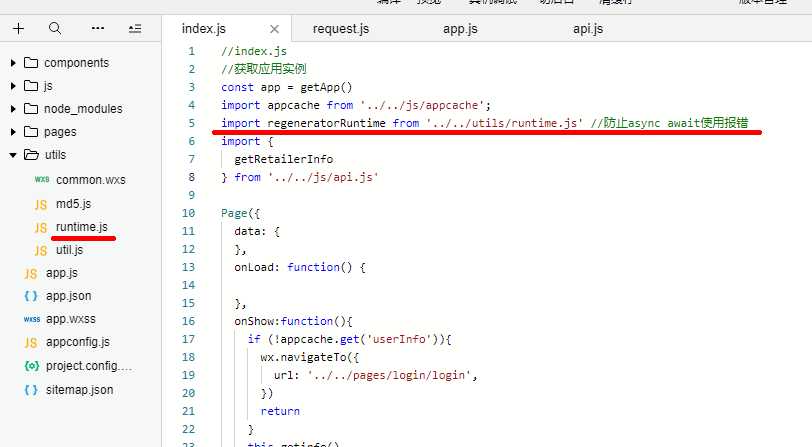Open runtime.js in the file tree
Image resolution: width=812 pixels, height=447 pixels.
pyautogui.click(x=82, y=227)
